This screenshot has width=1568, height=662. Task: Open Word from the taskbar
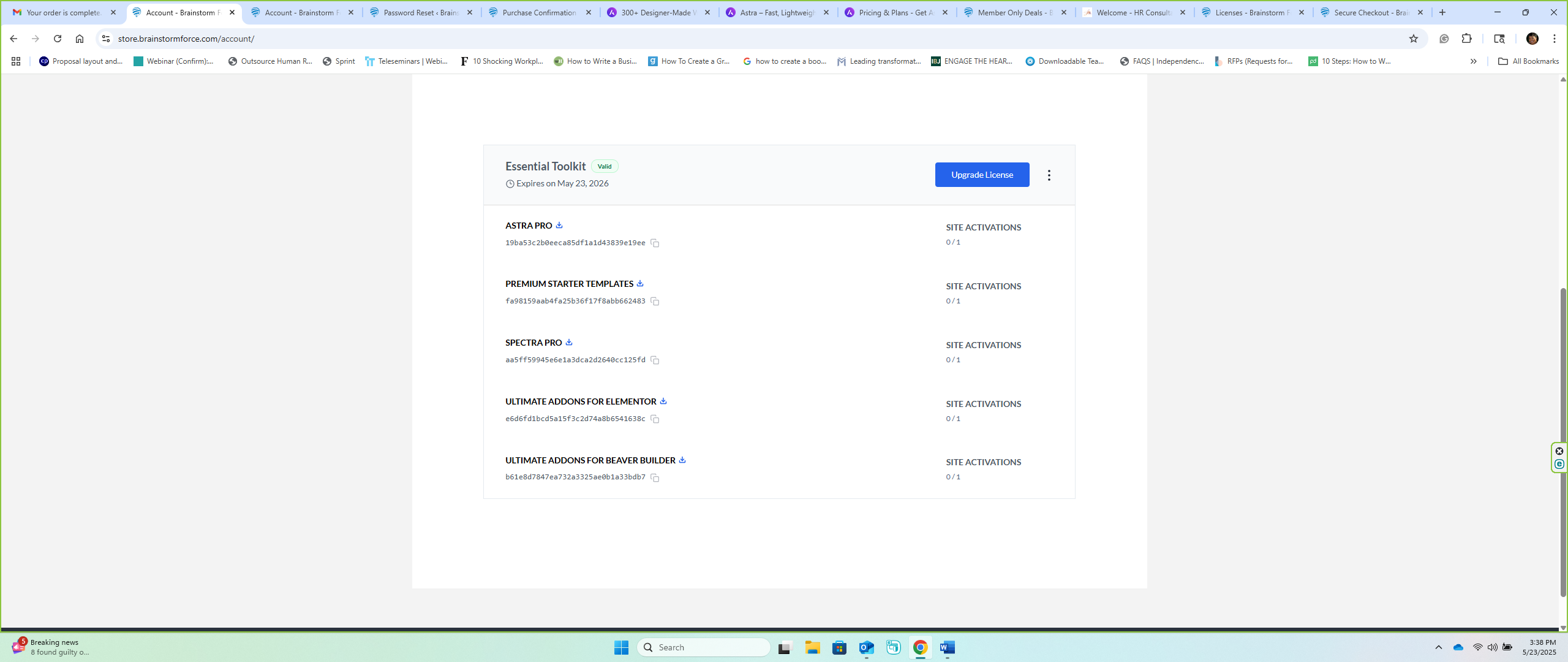coord(947,647)
